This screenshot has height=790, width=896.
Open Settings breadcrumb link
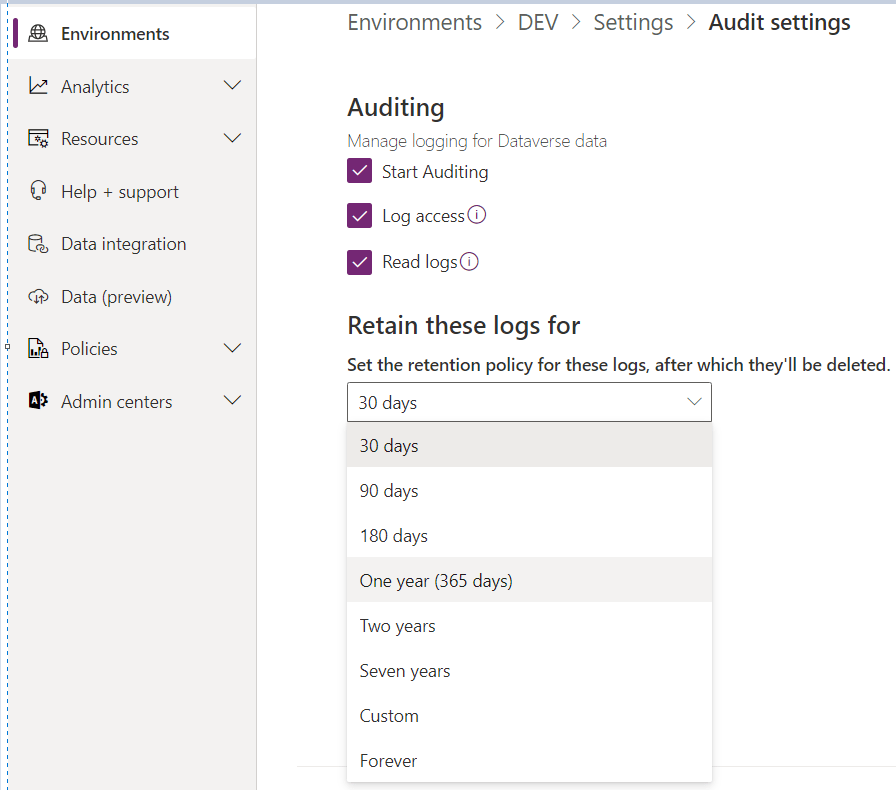pos(633,22)
